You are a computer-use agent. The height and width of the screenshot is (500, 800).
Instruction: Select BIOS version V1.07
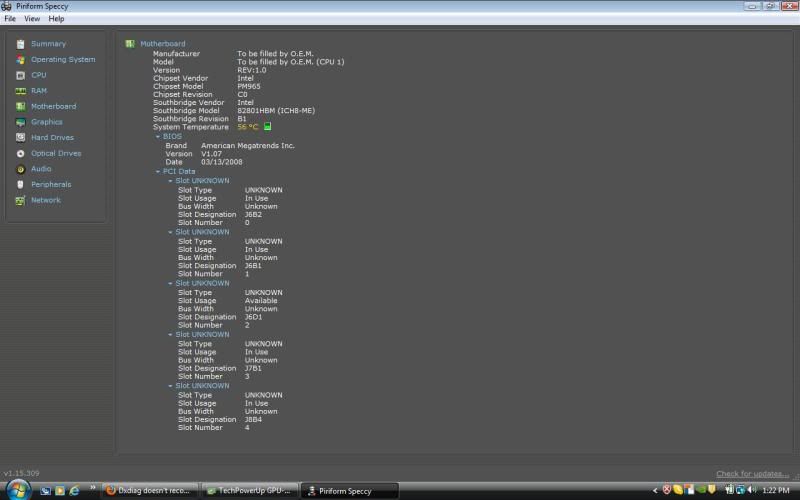[211, 154]
